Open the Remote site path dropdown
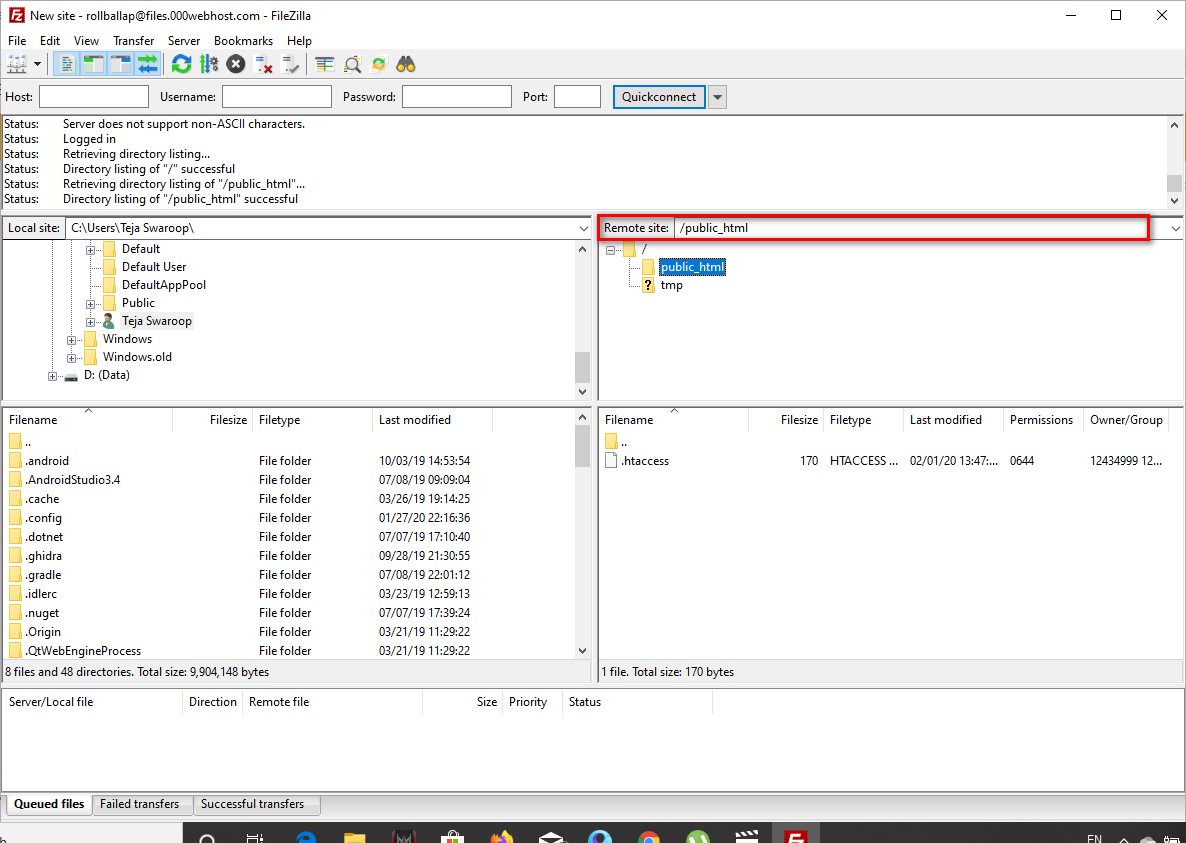 pos(1176,228)
